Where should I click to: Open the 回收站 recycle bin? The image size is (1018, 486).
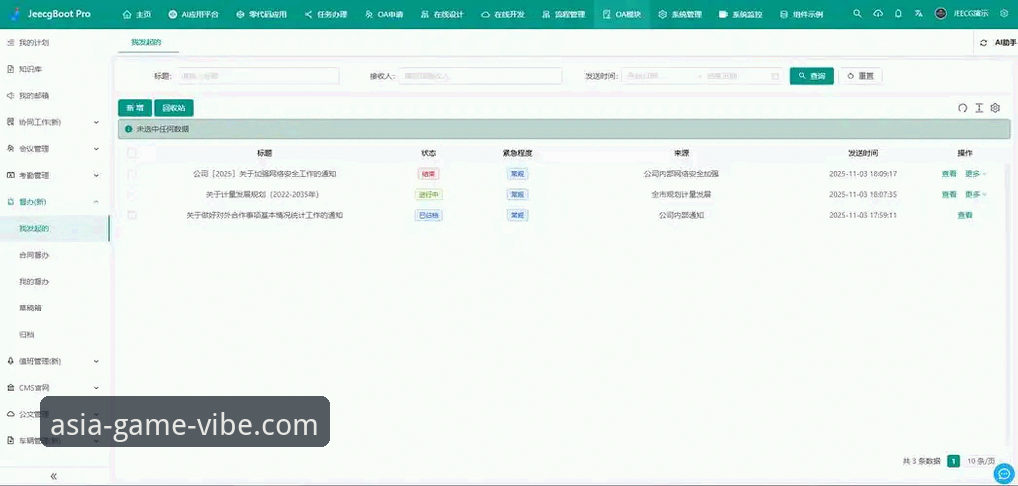[174, 108]
